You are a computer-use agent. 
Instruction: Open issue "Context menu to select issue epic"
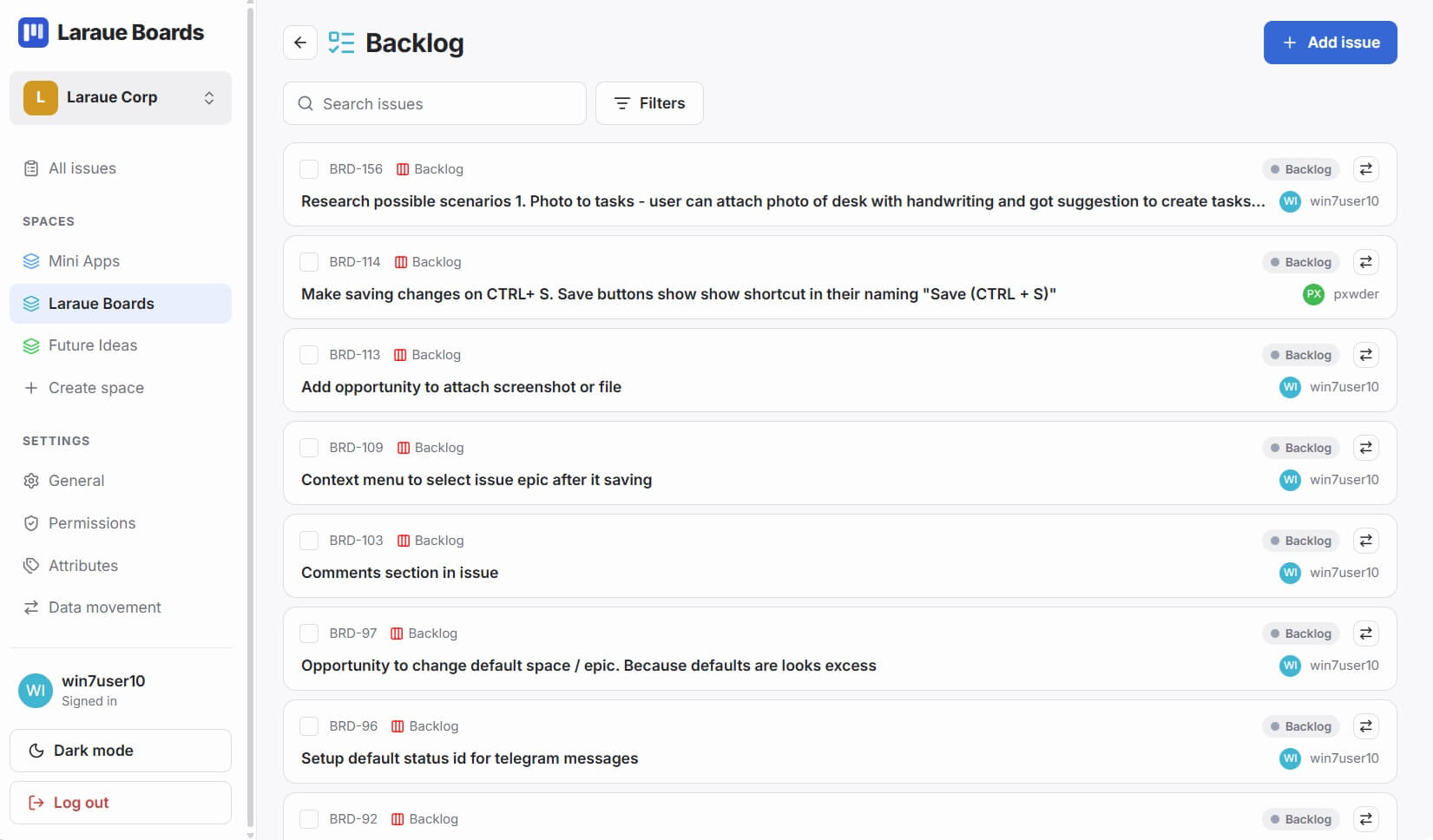click(477, 480)
